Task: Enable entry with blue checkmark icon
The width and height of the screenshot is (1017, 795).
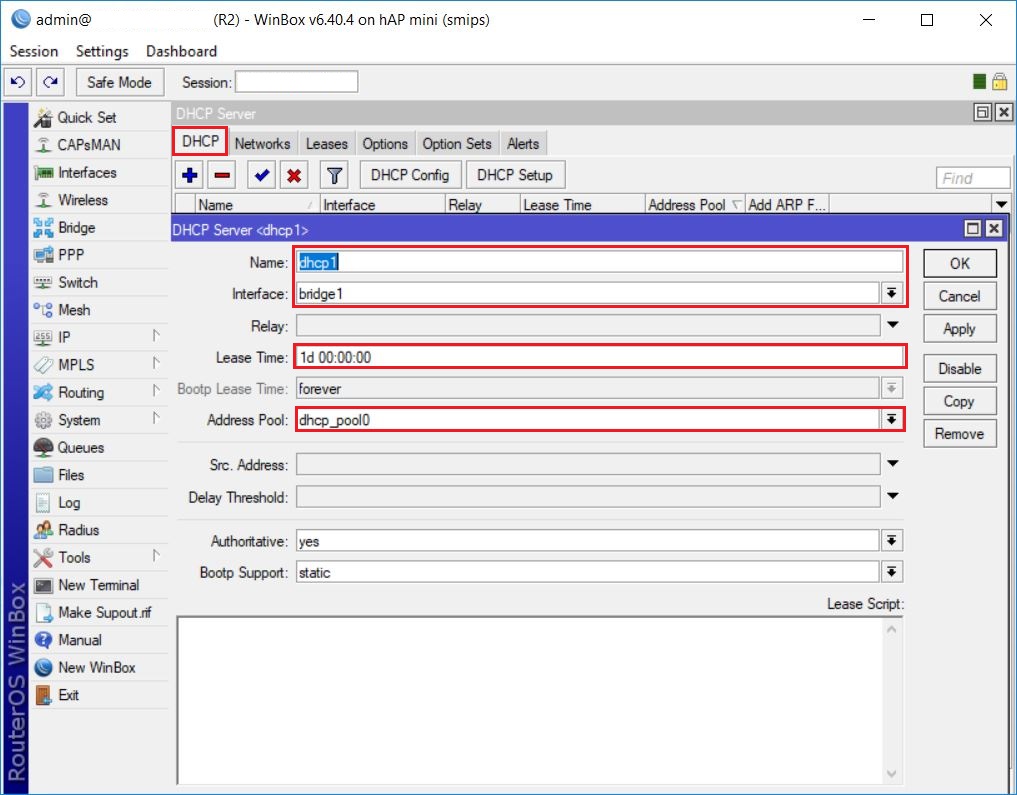Action: pyautogui.click(x=261, y=175)
